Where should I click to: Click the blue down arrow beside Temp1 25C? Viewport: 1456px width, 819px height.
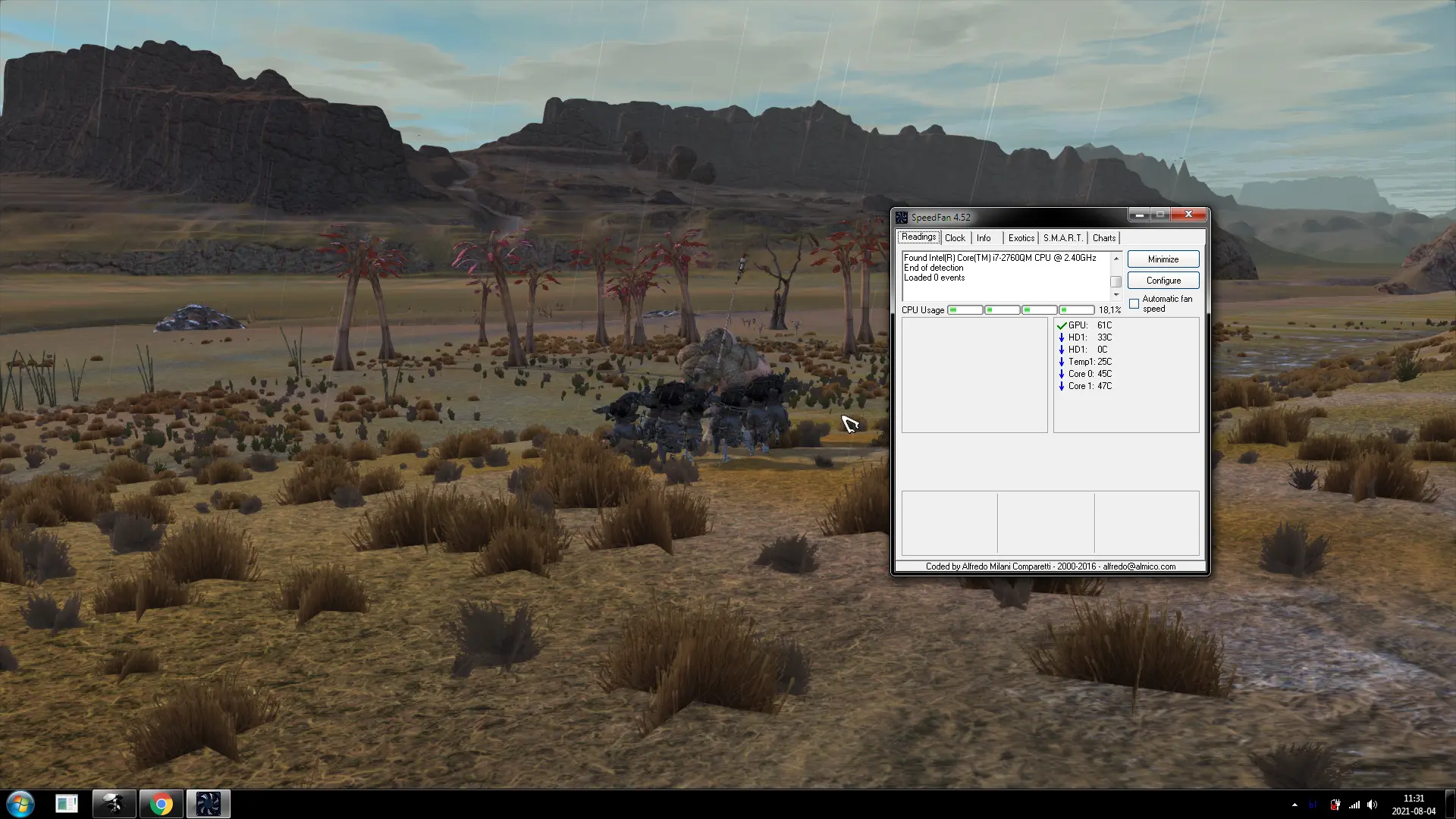coord(1062,362)
